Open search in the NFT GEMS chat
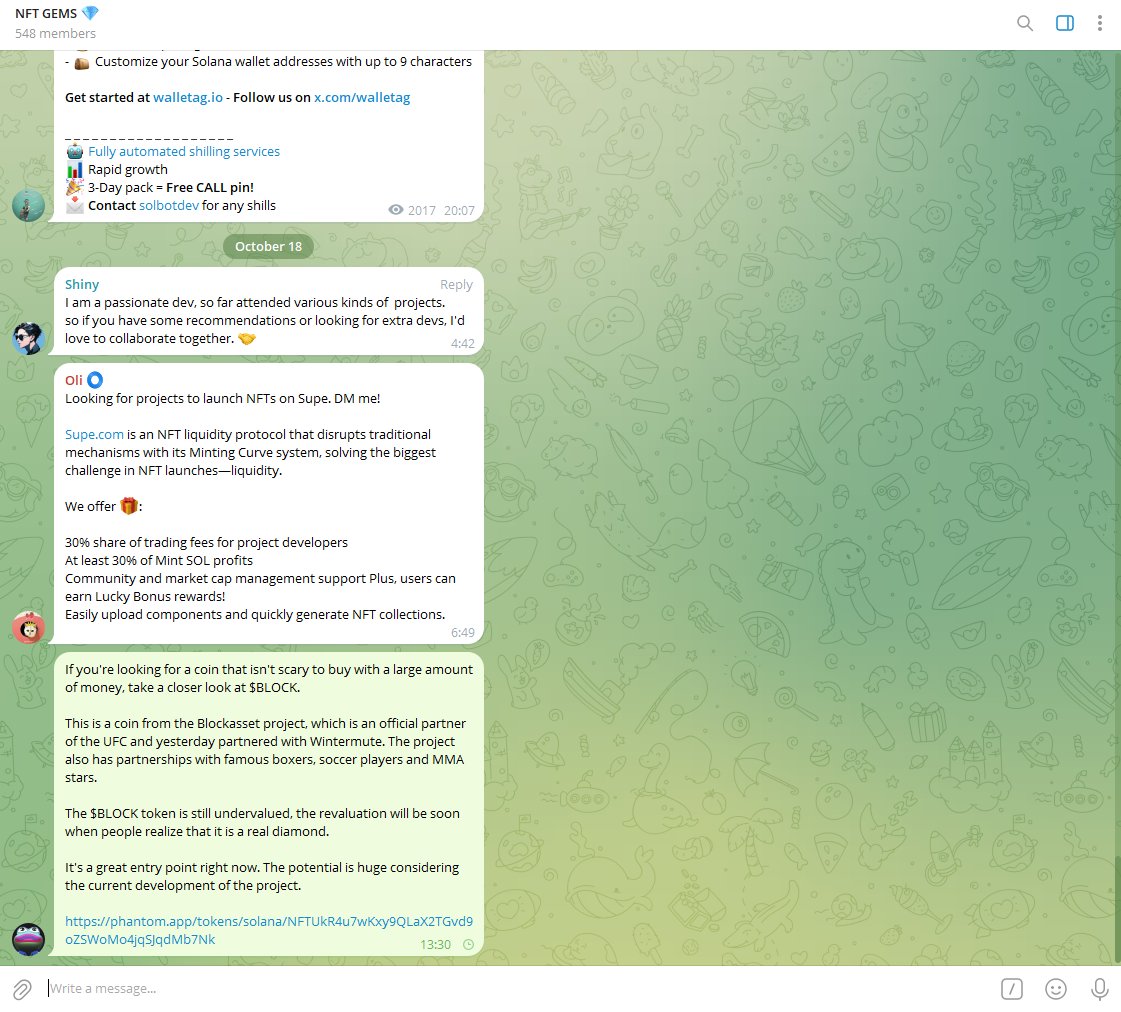The height and width of the screenshot is (1012, 1121). click(x=1024, y=24)
